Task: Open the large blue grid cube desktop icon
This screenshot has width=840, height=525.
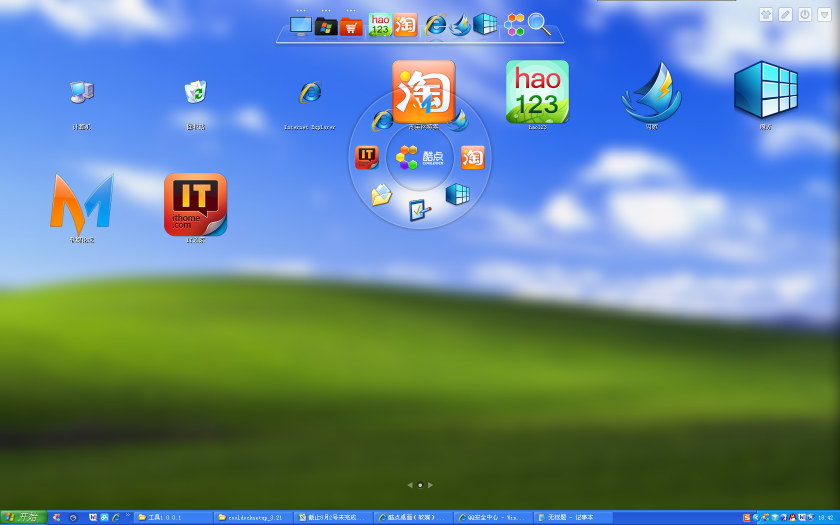Action: pos(766,89)
